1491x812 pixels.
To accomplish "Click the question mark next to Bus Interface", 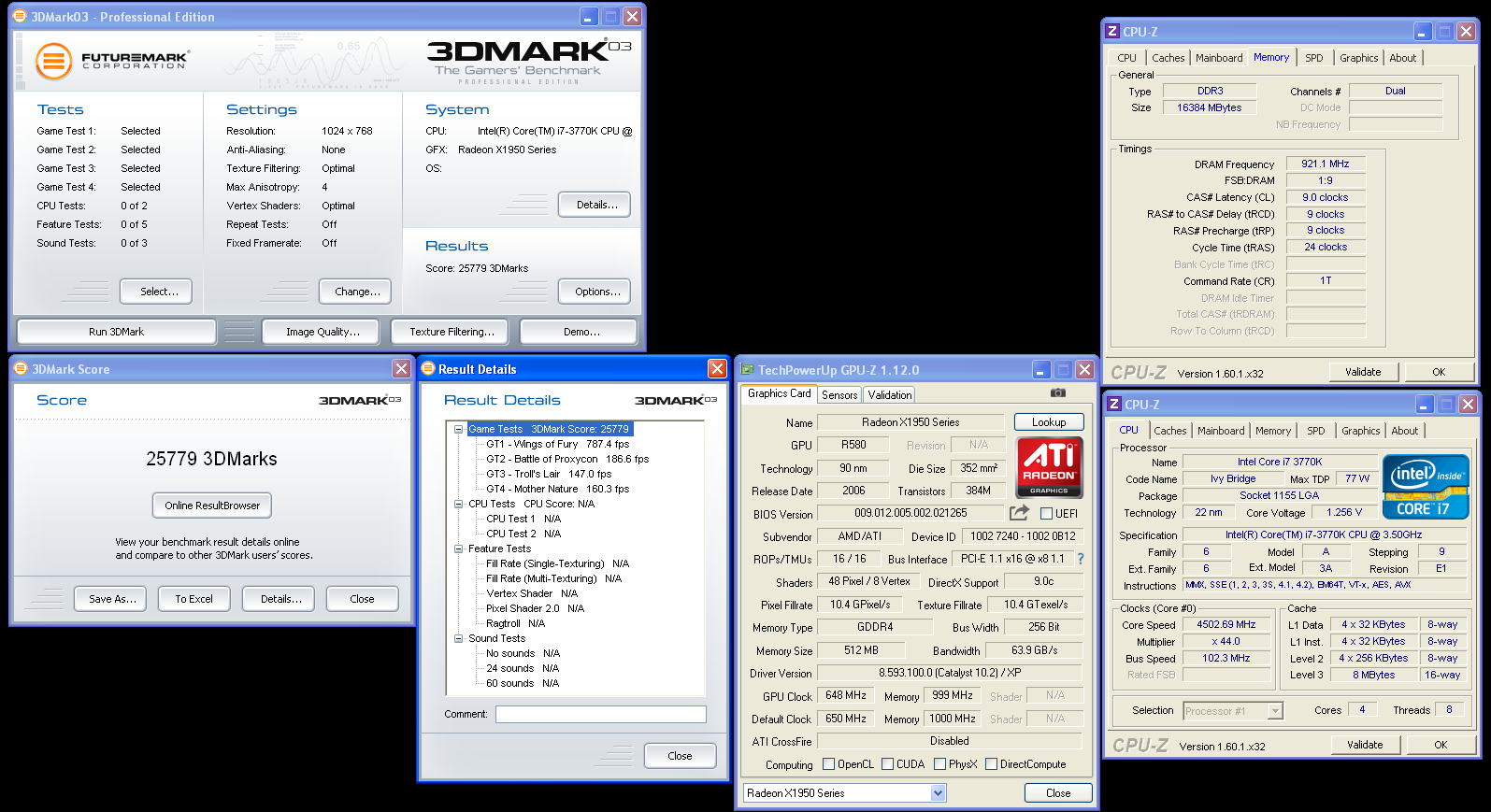I will 1081,559.
